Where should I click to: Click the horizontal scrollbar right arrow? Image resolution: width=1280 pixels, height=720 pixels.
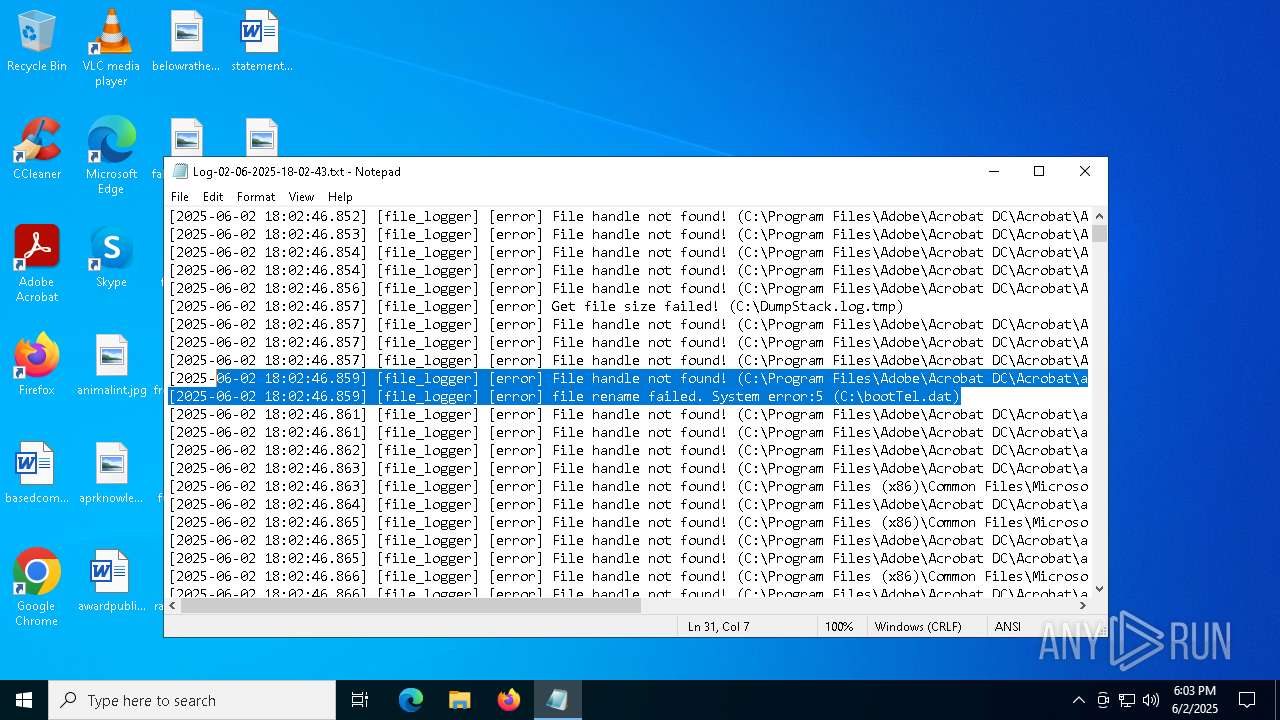click(1082, 605)
